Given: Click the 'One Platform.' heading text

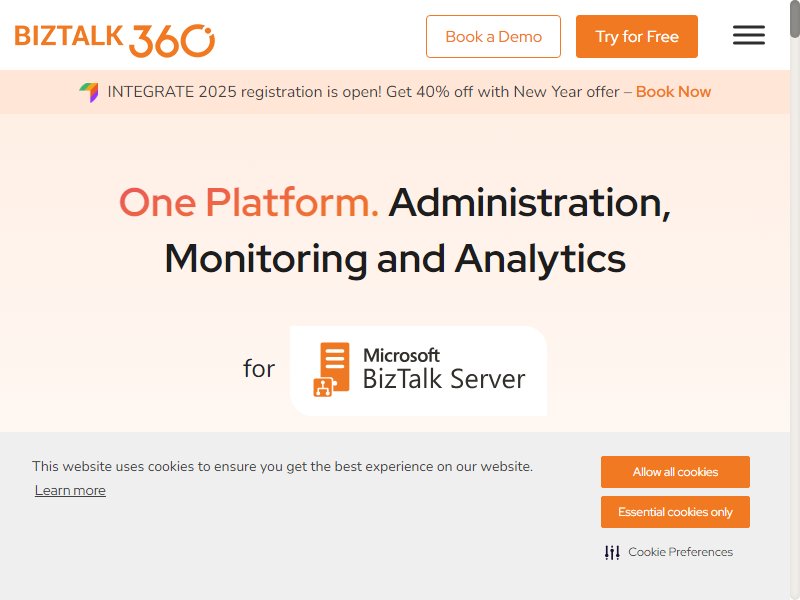Looking at the screenshot, I should point(249,203).
